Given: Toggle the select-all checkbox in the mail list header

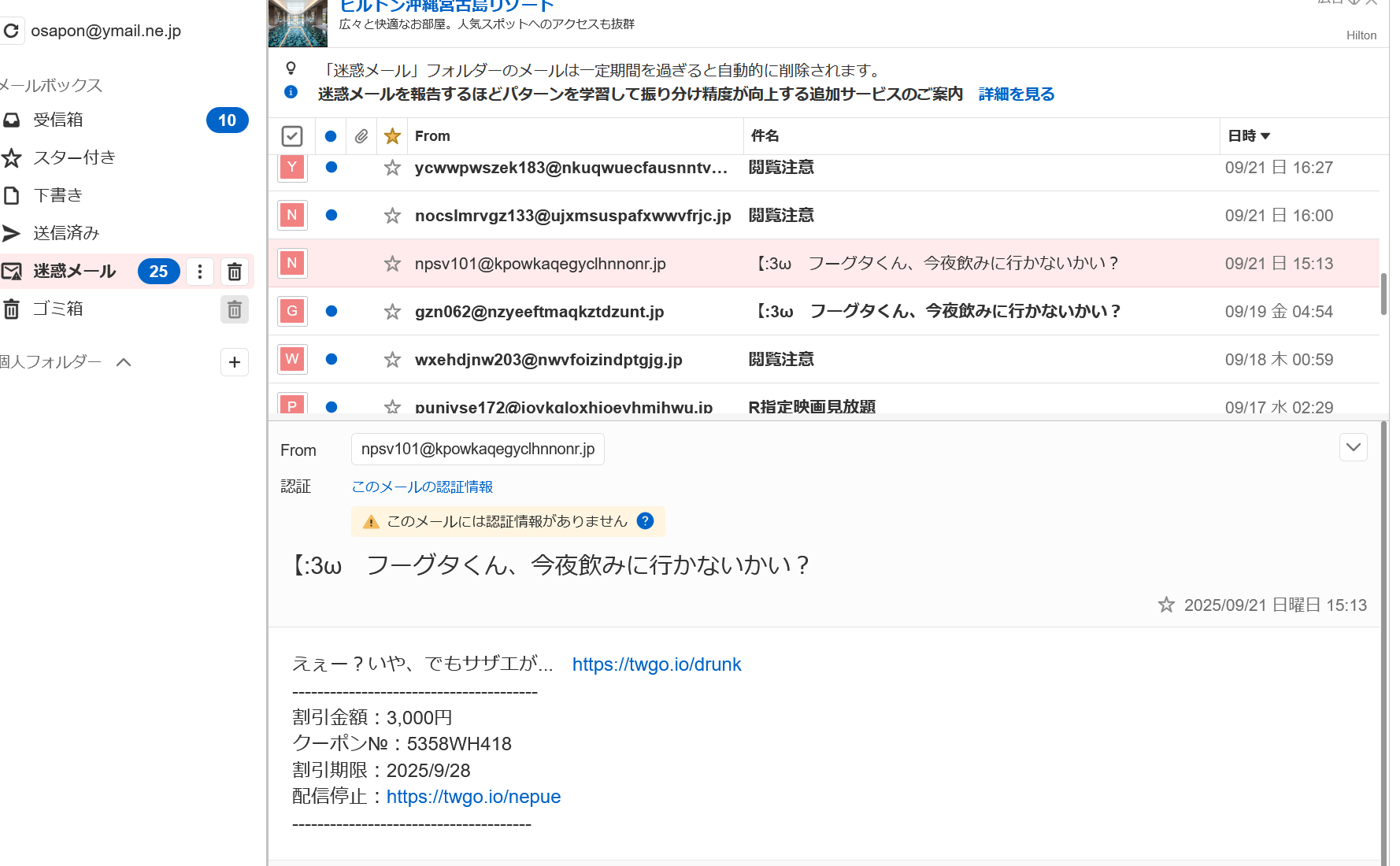Looking at the screenshot, I should (291, 136).
